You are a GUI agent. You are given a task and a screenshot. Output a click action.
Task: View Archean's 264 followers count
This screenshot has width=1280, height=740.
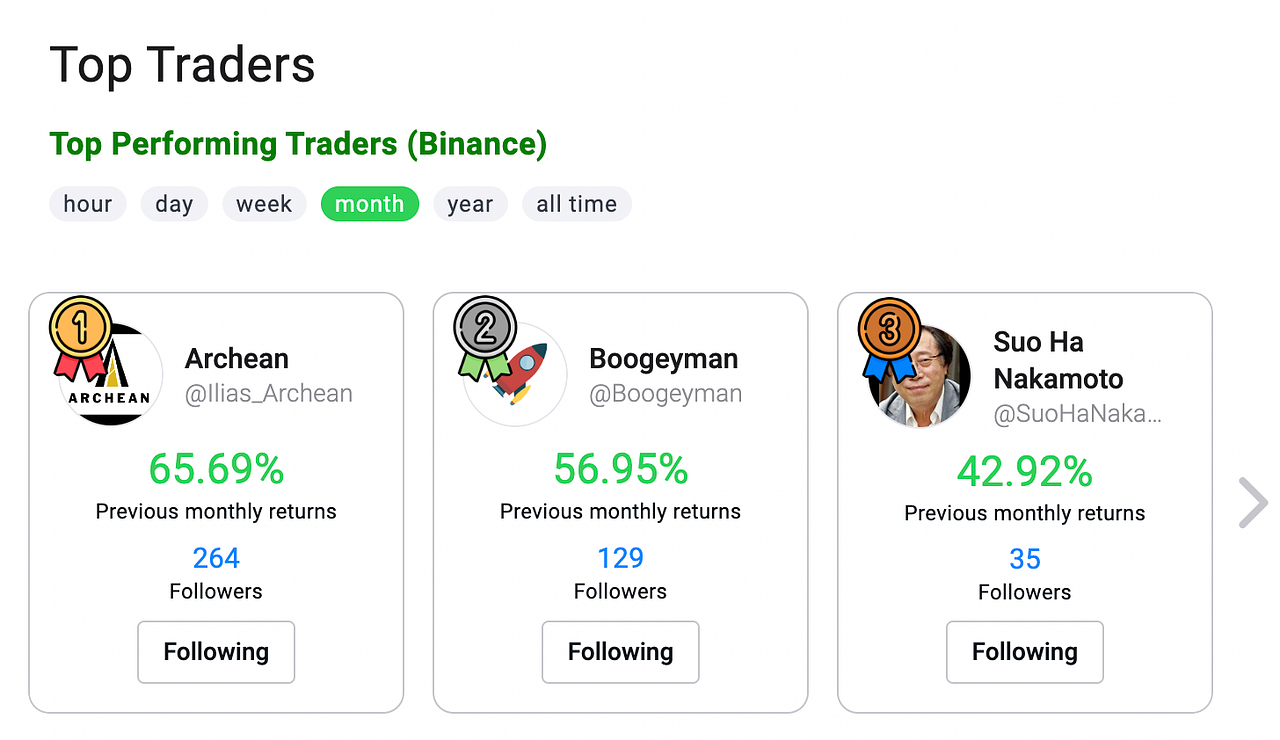point(216,558)
